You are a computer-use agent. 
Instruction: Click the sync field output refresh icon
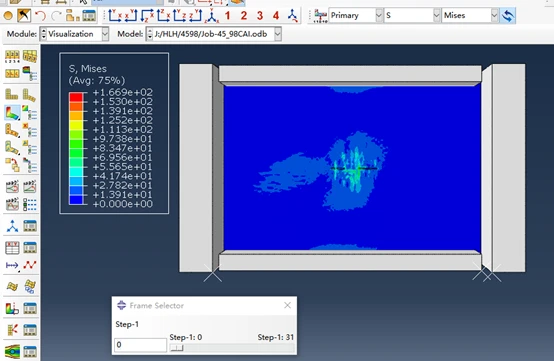508,16
